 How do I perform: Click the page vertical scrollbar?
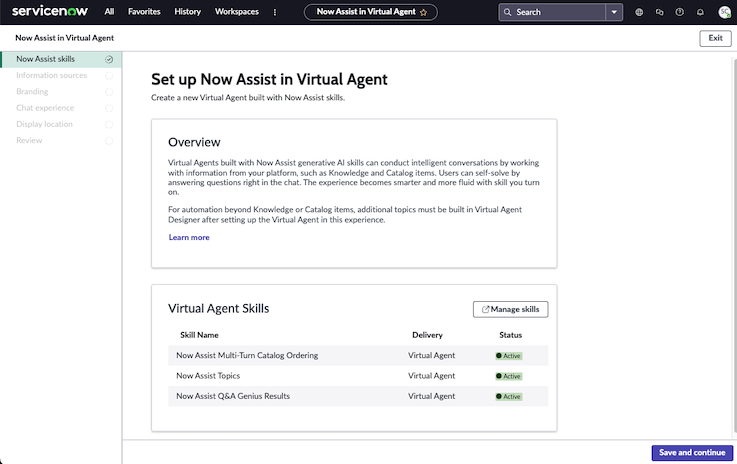coord(735,244)
